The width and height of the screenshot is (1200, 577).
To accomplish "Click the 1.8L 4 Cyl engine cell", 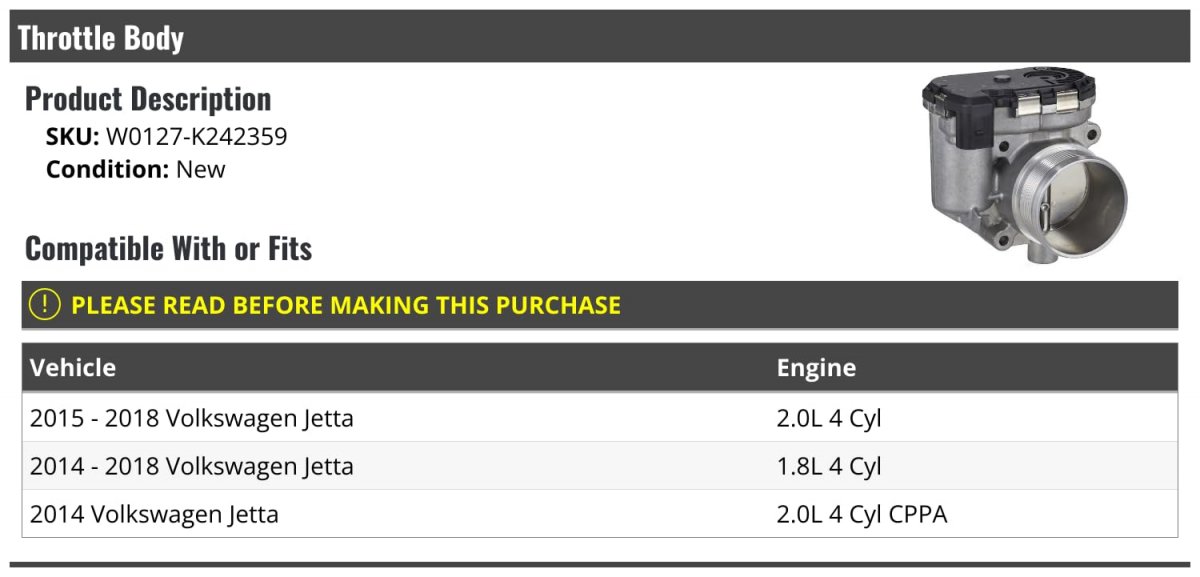I will tap(829, 467).
